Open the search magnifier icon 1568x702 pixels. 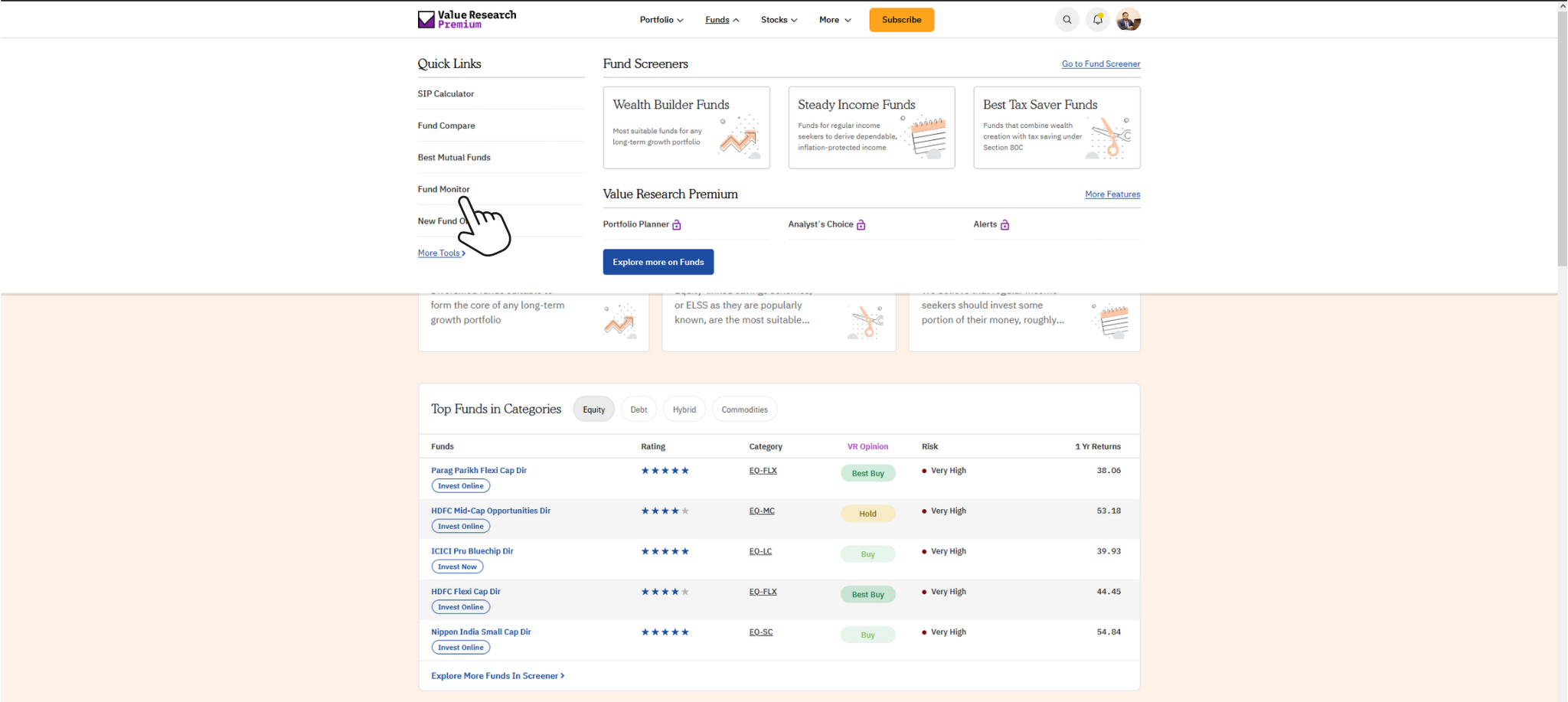pos(1067,19)
